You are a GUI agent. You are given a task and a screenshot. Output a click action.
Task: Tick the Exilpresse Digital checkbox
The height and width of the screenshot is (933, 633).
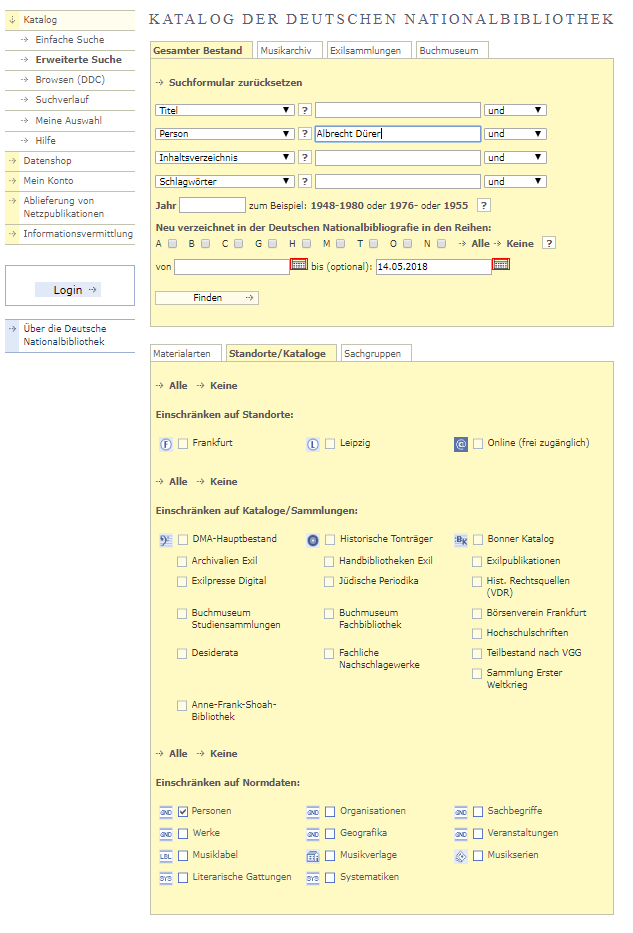pyautogui.click(x=182, y=581)
